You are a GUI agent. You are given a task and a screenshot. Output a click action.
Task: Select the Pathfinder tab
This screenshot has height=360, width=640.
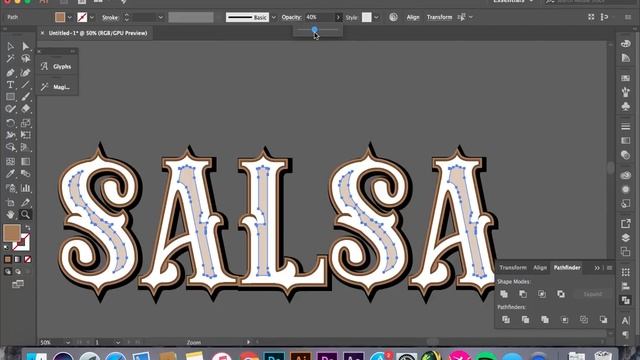pos(567,268)
